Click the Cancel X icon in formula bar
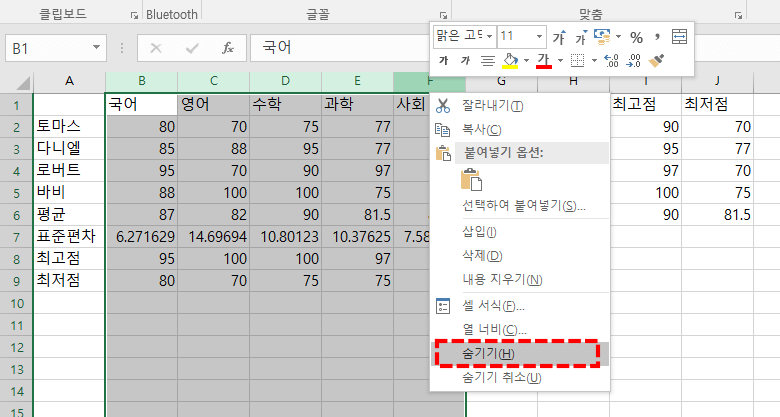Viewport: 780px width, 417px height. (156, 48)
